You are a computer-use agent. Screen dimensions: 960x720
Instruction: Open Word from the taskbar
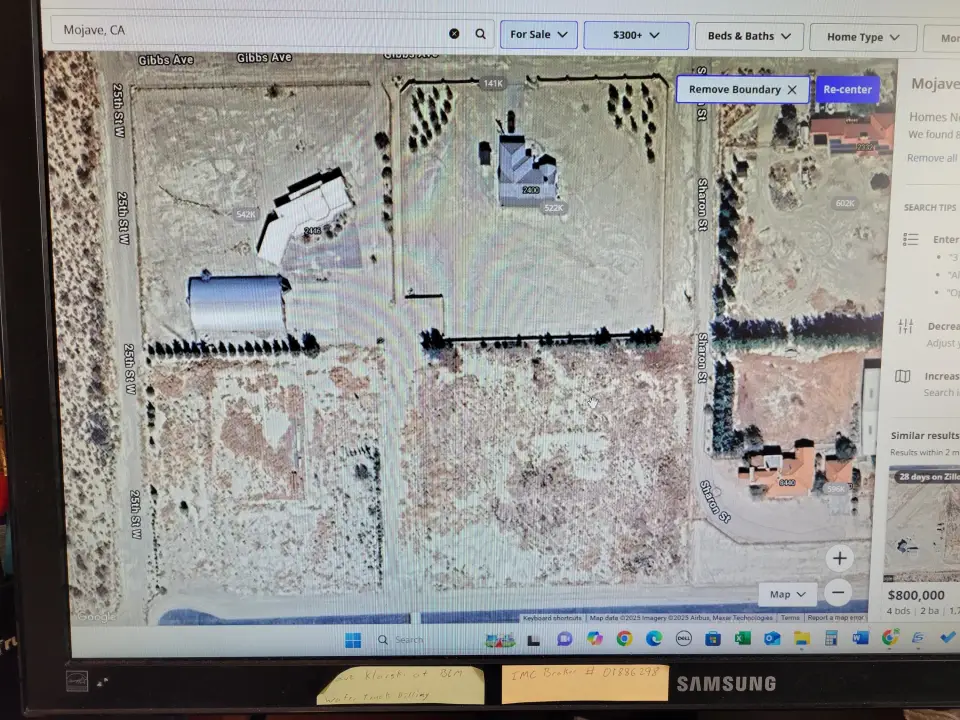[x=860, y=638]
